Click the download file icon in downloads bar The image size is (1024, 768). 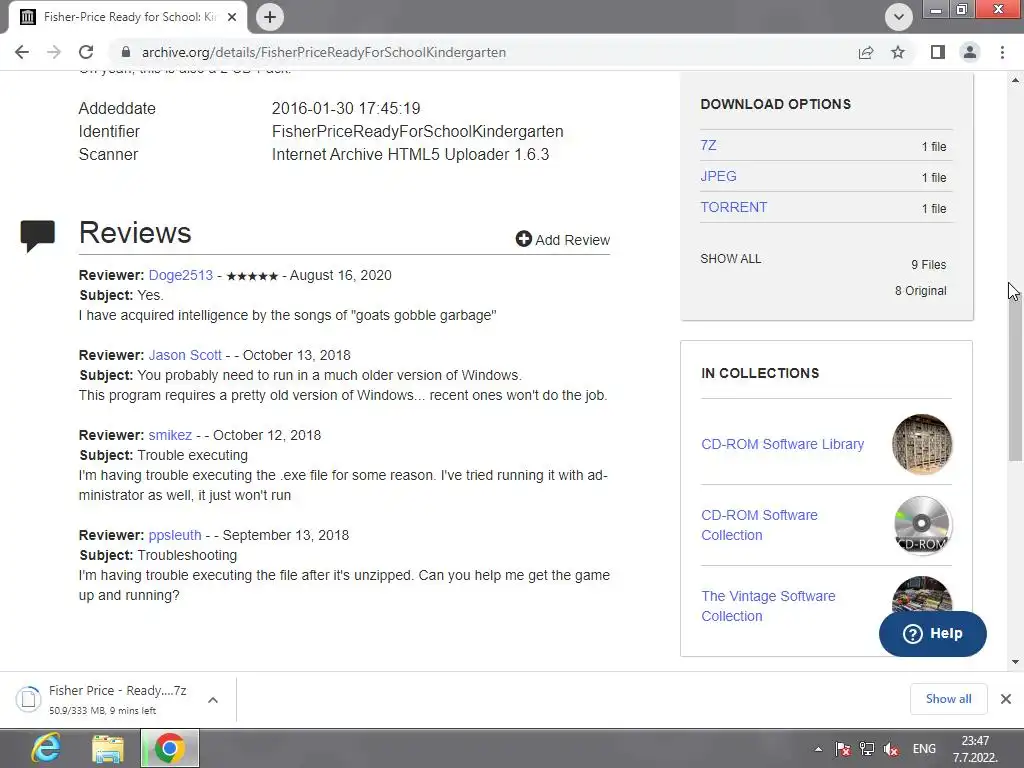[x=29, y=699]
